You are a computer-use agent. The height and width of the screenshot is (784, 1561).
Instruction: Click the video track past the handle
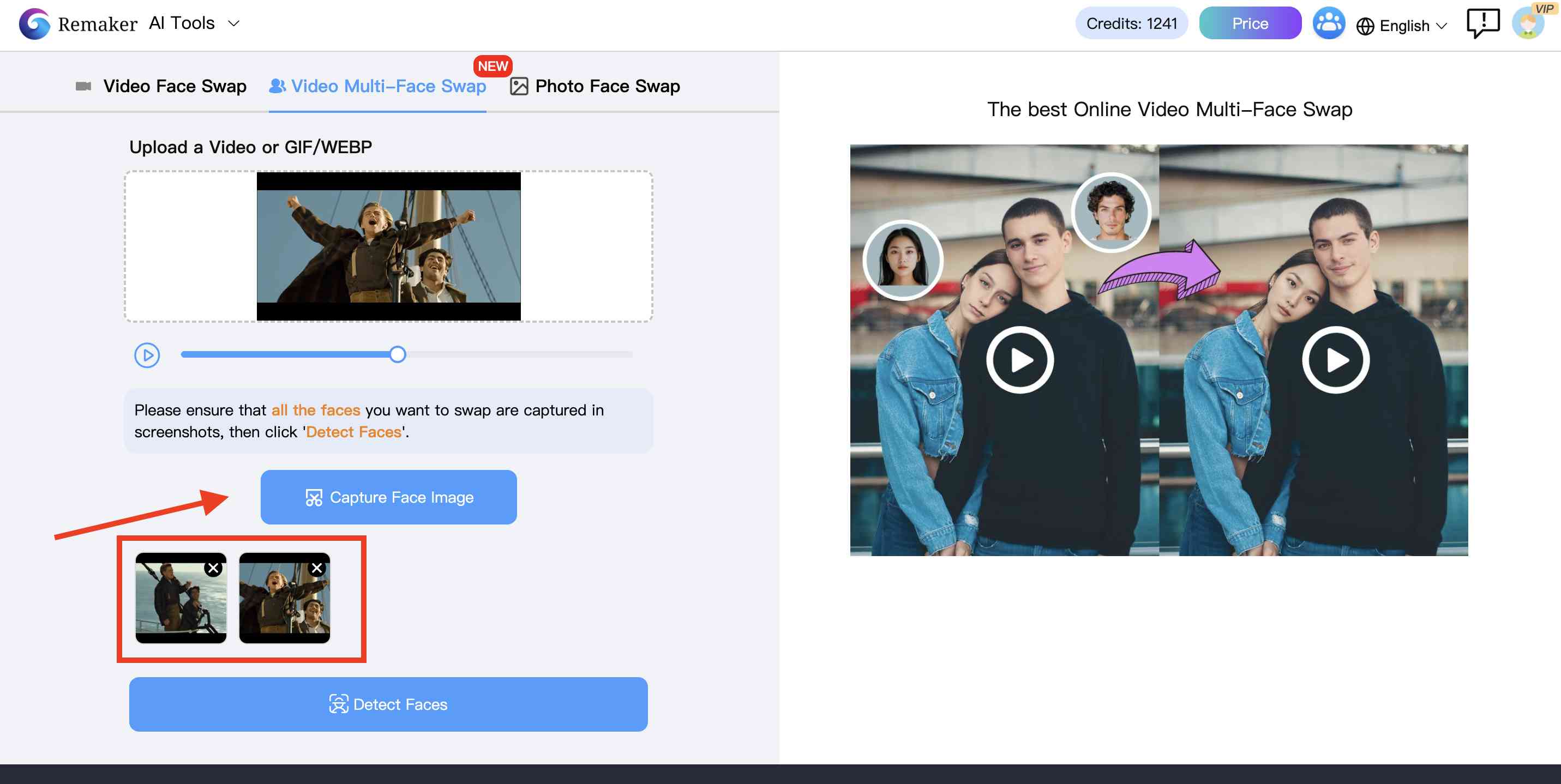pos(520,354)
